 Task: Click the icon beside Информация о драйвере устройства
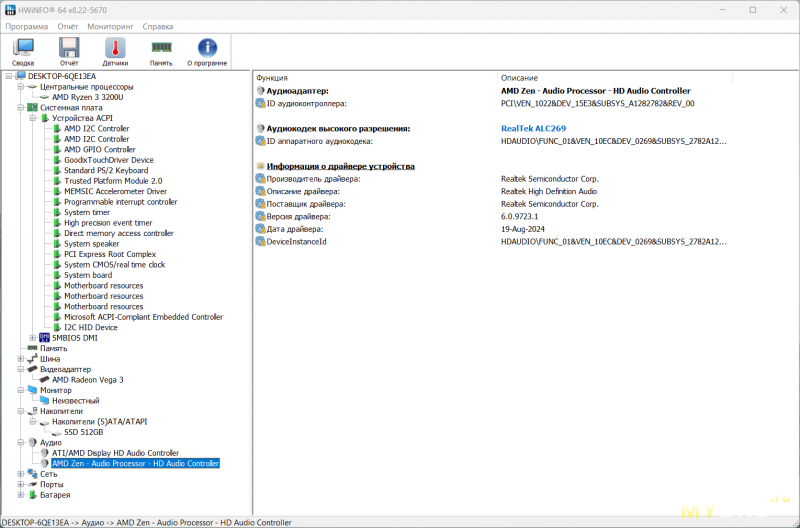tap(260, 166)
